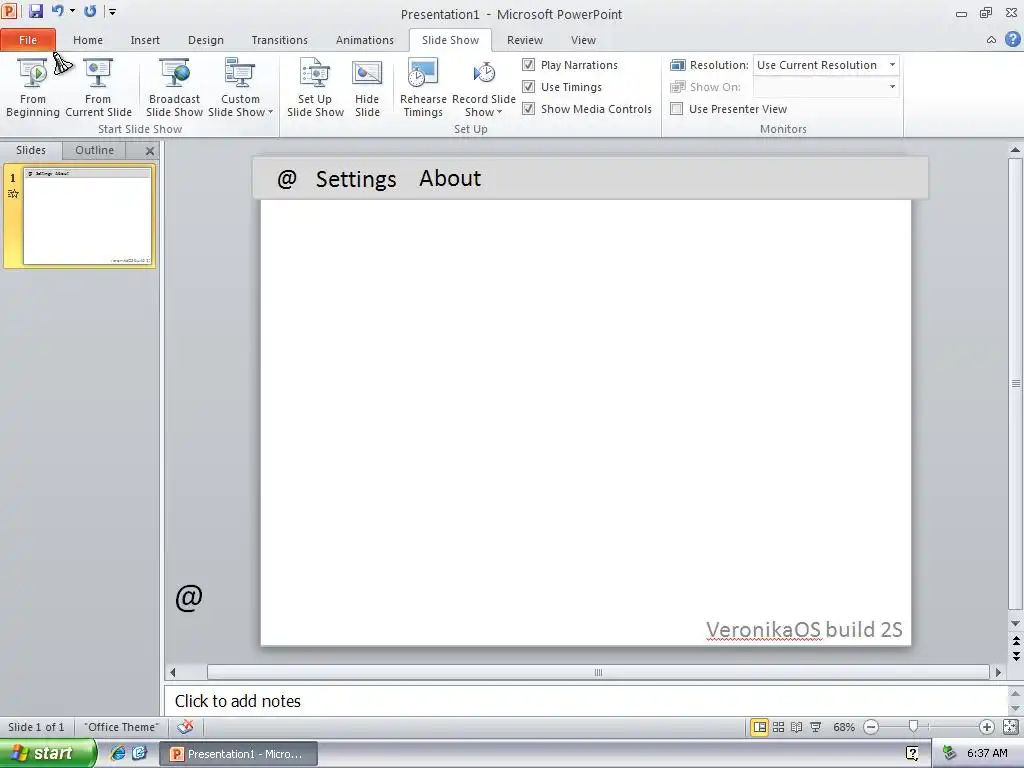This screenshot has width=1024, height=768.
Task: Start Slide Show from status bar icon
Action: pyautogui.click(x=816, y=727)
